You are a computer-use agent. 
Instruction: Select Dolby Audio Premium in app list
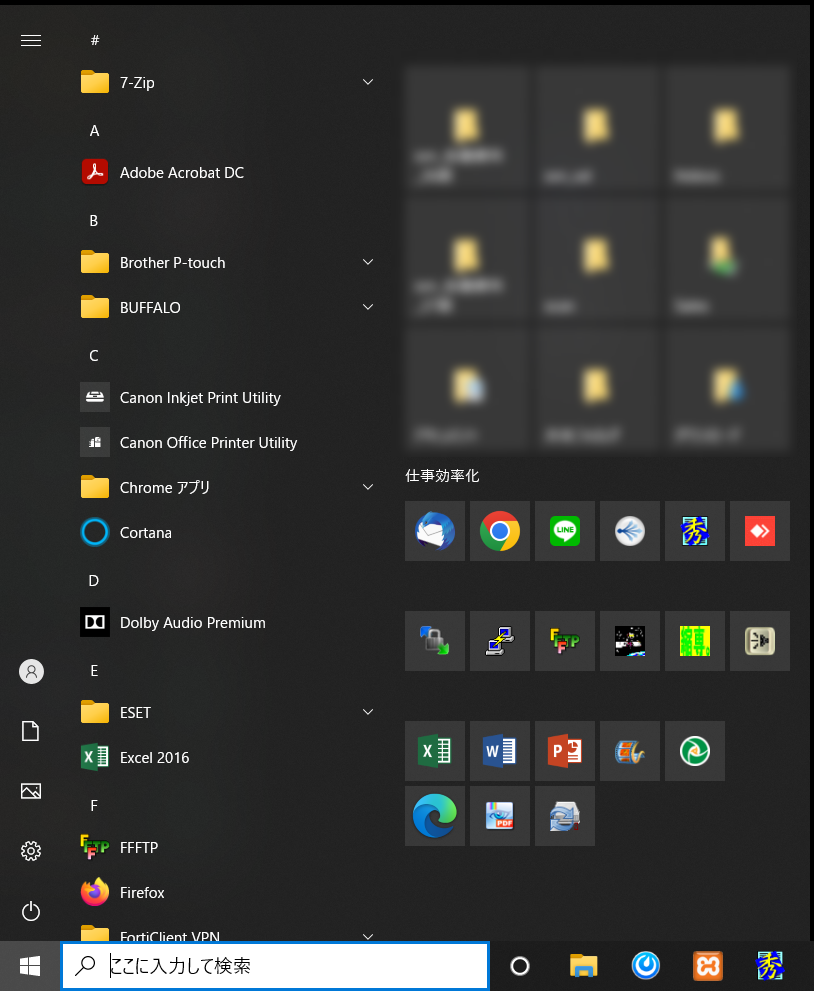tap(192, 622)
